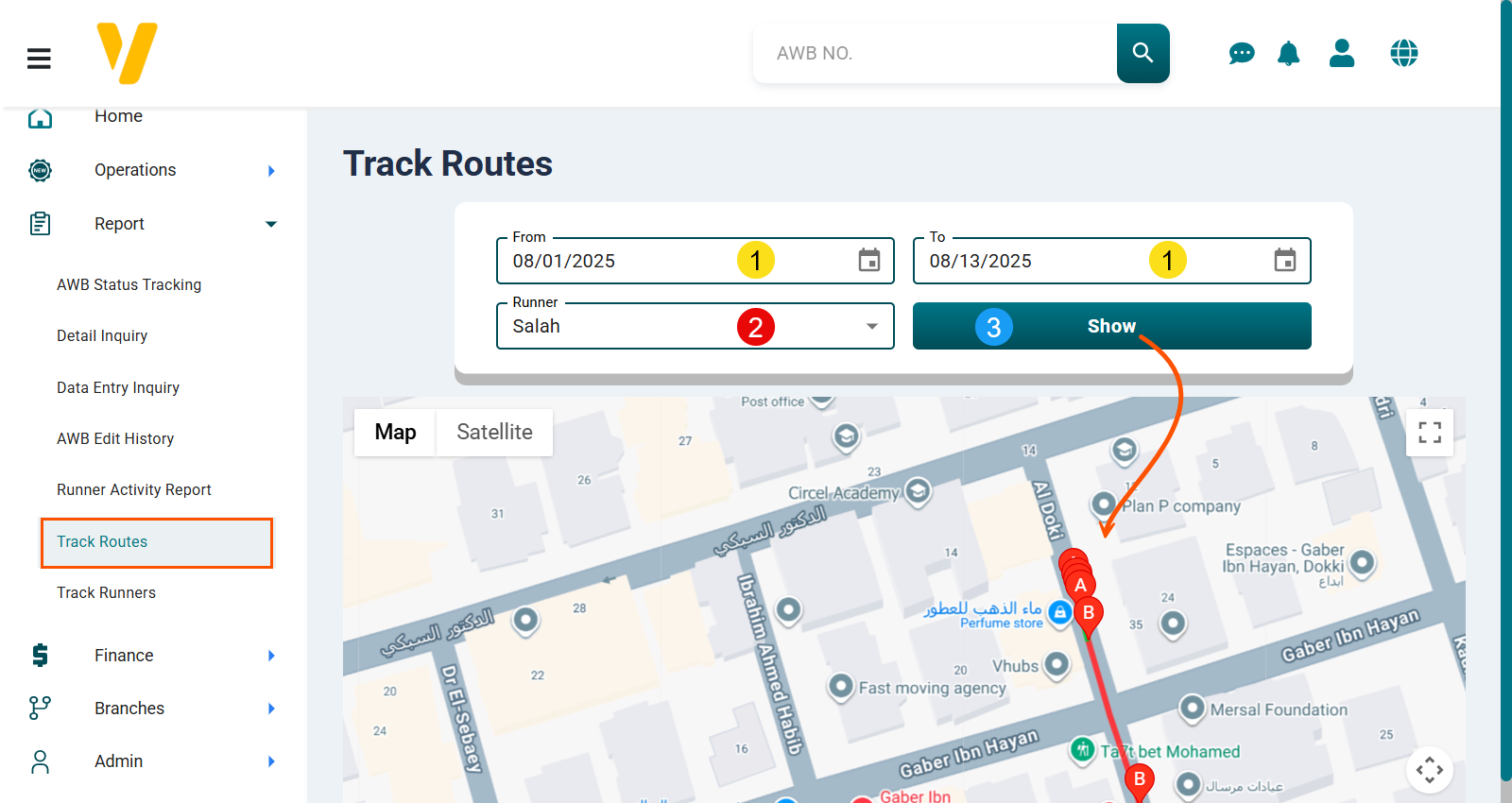
Task: Click the Operations gear icon
Action: [x=40, y=170]
